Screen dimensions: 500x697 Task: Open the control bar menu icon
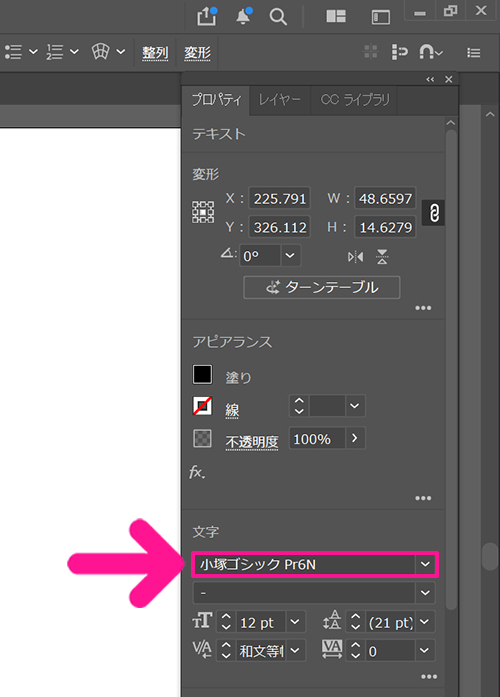click(x=473, y=53)
